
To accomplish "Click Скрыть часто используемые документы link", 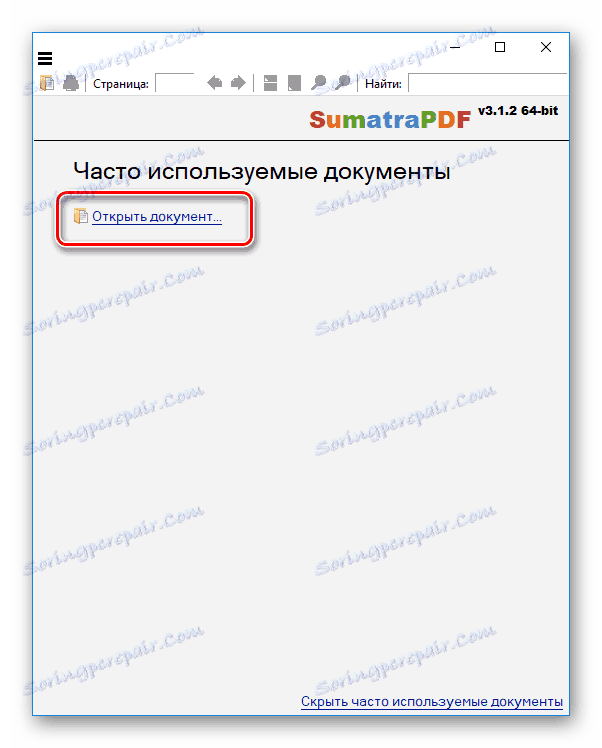I will (x=432, y=702).
